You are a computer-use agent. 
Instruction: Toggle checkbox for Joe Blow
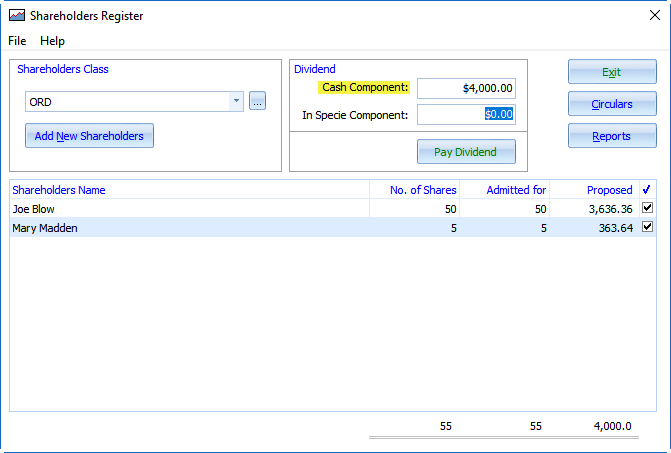647,208
